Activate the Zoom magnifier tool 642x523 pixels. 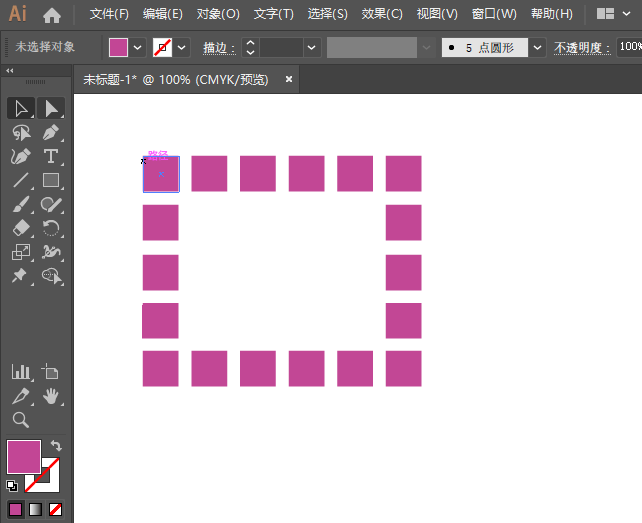20,420
